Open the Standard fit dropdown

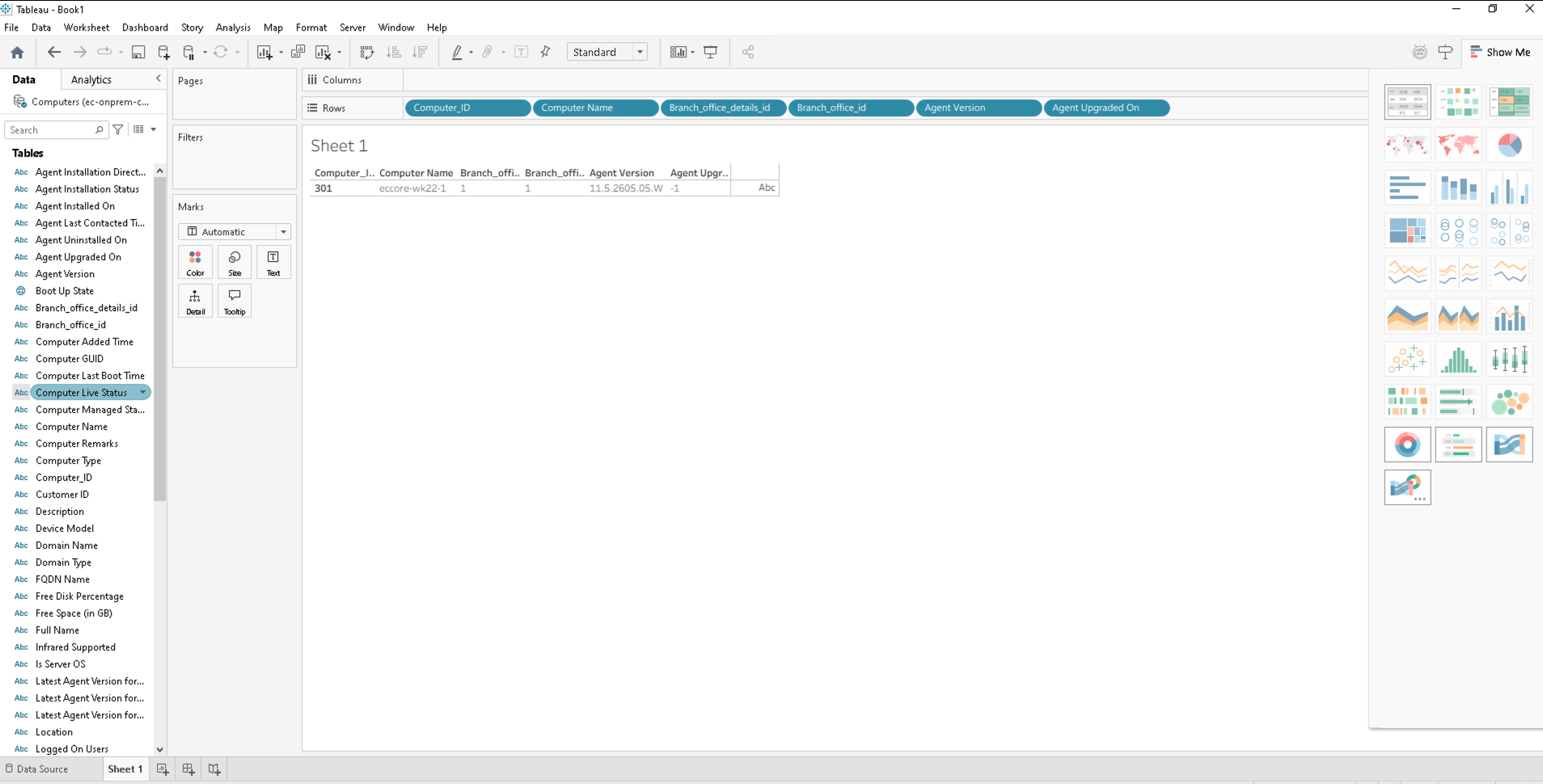(607, 53)
